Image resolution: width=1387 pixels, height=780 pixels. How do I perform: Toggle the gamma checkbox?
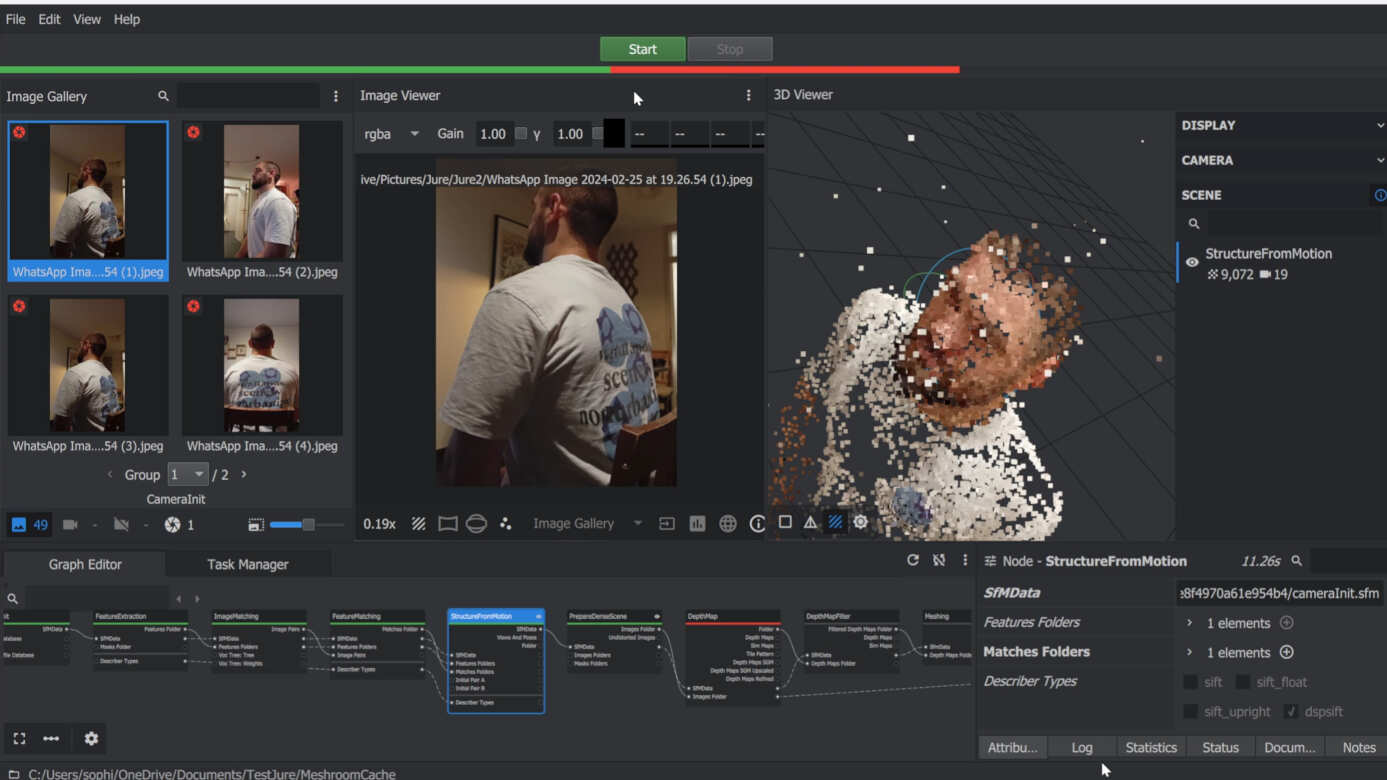click(x=598, y=133)
